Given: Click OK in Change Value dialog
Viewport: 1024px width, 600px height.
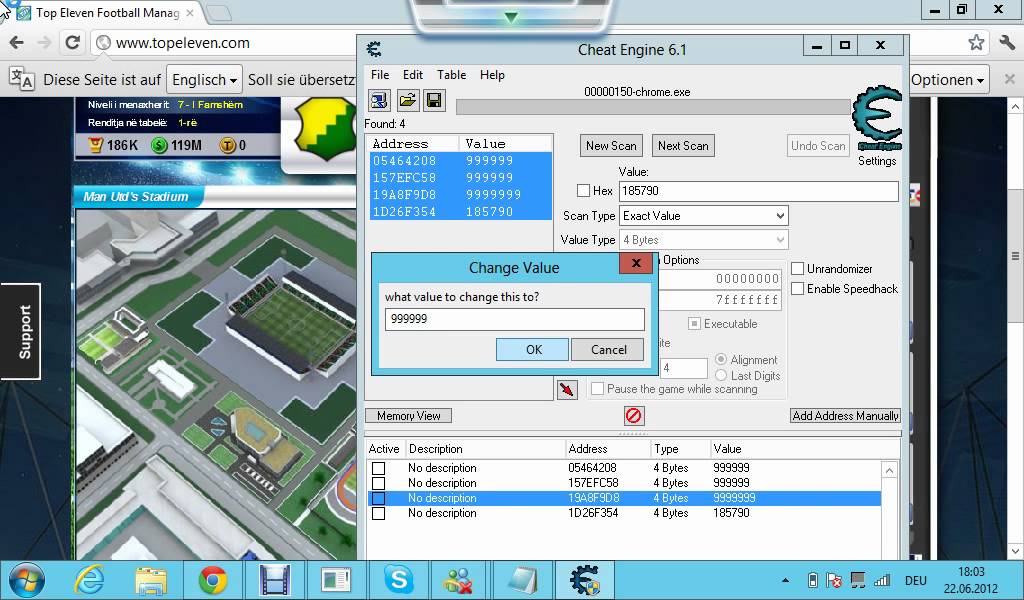Looking at the screenshot, I should click(x=532, y=349).
